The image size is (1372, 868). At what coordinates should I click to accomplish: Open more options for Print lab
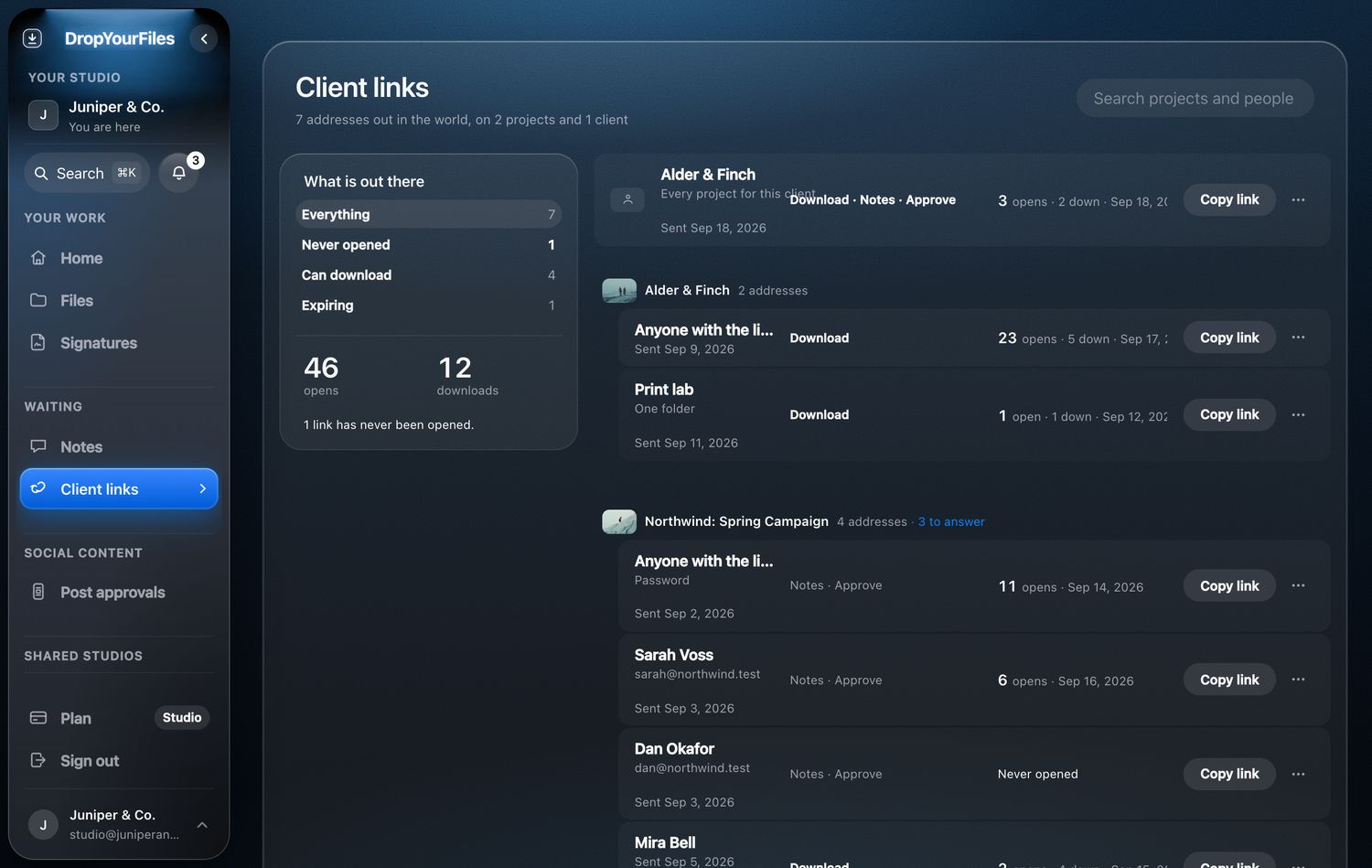(x=1298, y=414)
